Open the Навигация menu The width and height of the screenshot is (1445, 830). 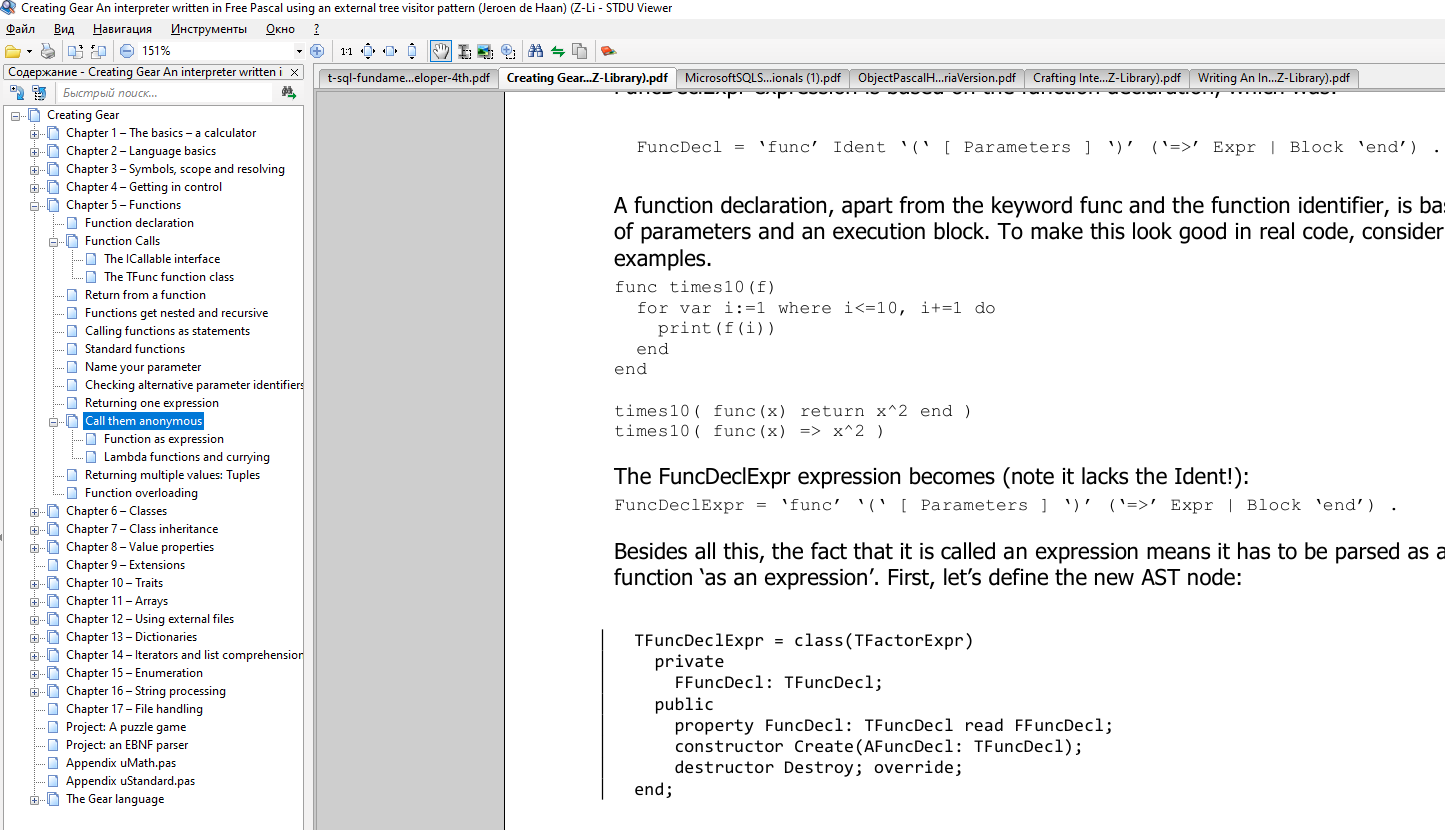click(x=122, y=29)
